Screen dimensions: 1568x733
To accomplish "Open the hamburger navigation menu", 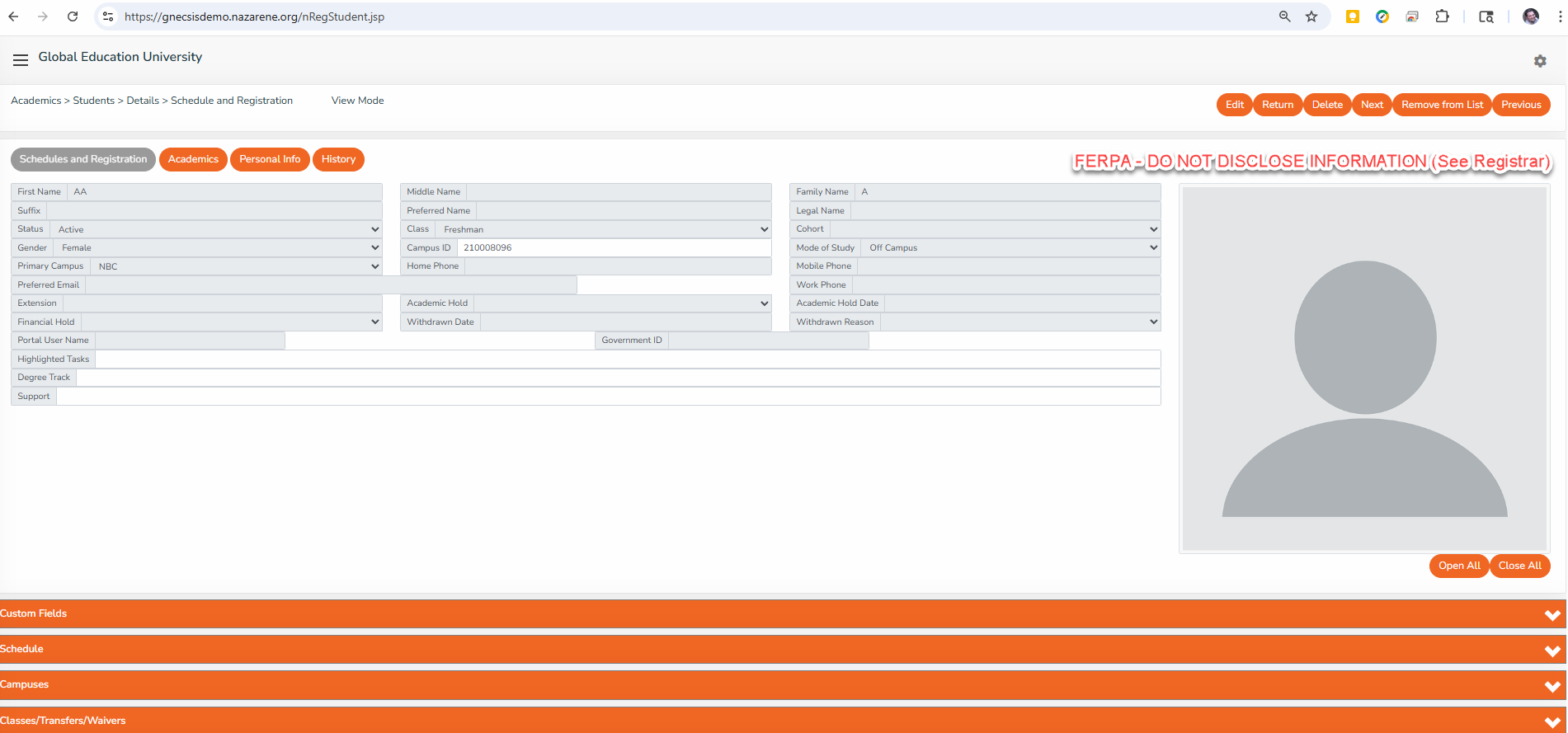I will click(x=21, y=60).
